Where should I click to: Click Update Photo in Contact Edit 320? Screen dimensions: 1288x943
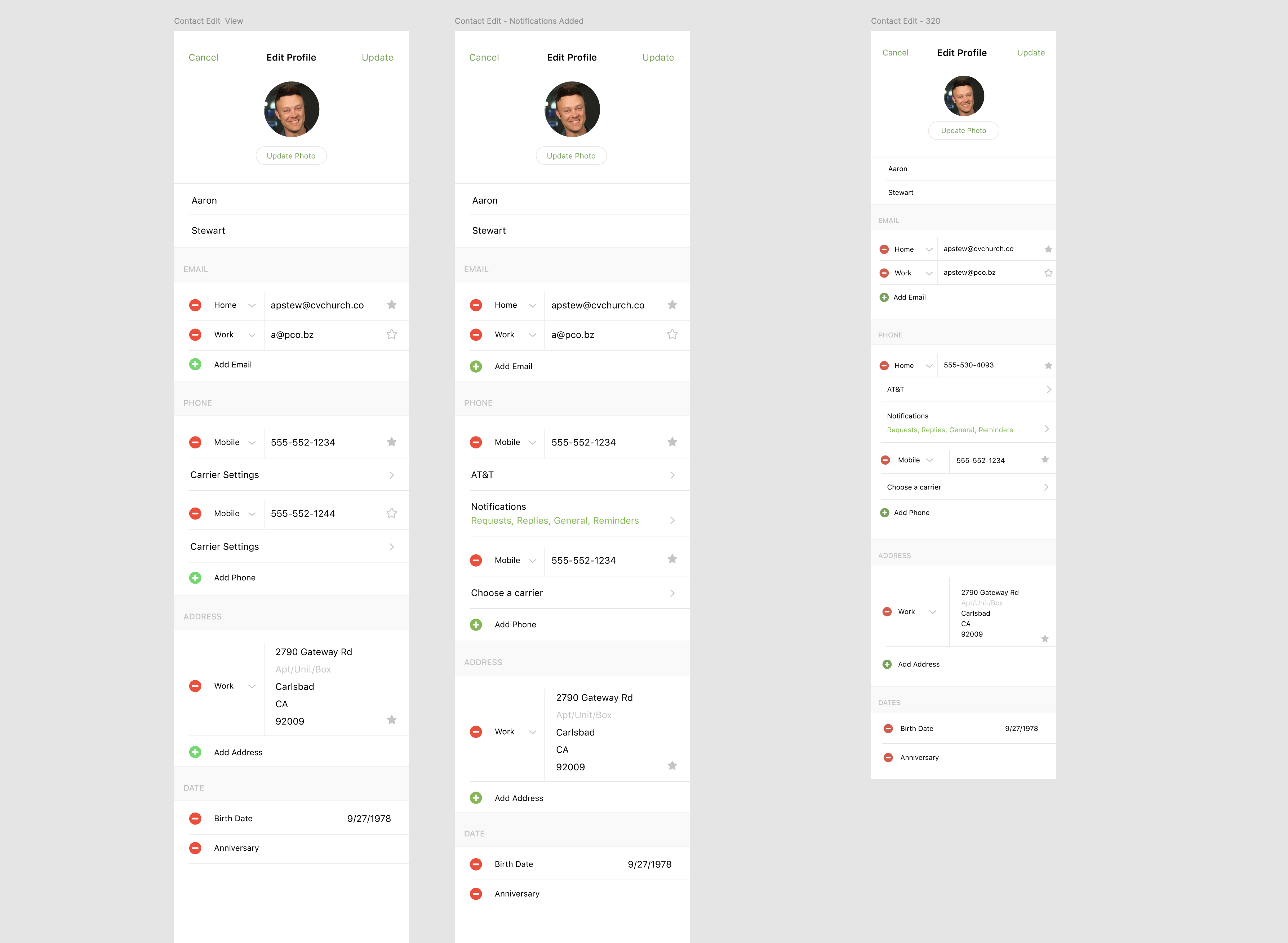[963, 131]
